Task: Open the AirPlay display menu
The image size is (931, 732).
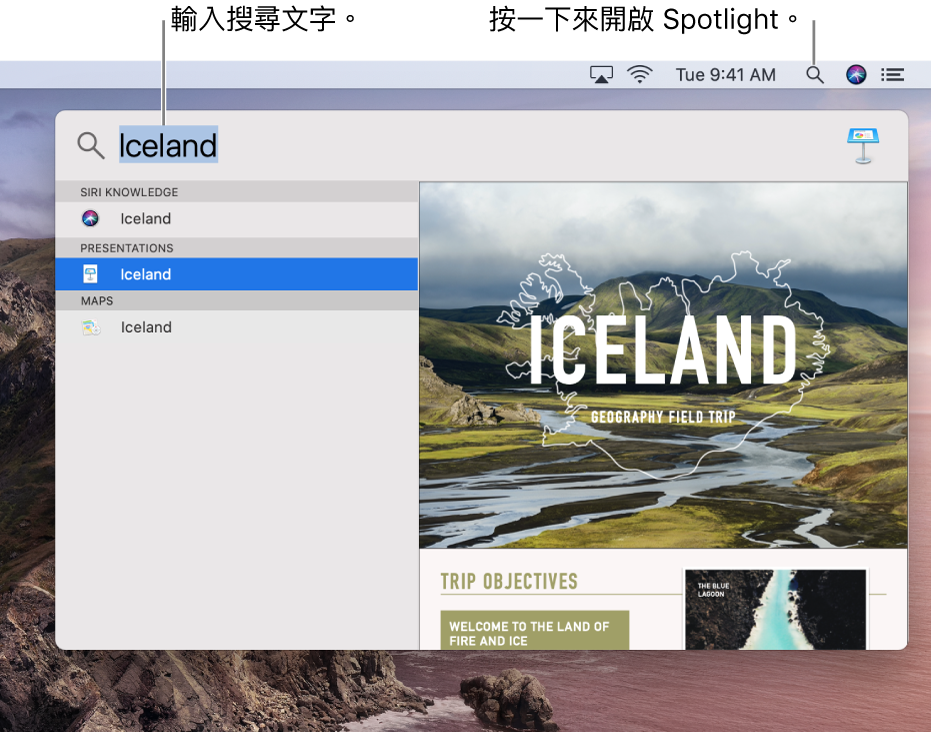Action: [x=601, y=75]
